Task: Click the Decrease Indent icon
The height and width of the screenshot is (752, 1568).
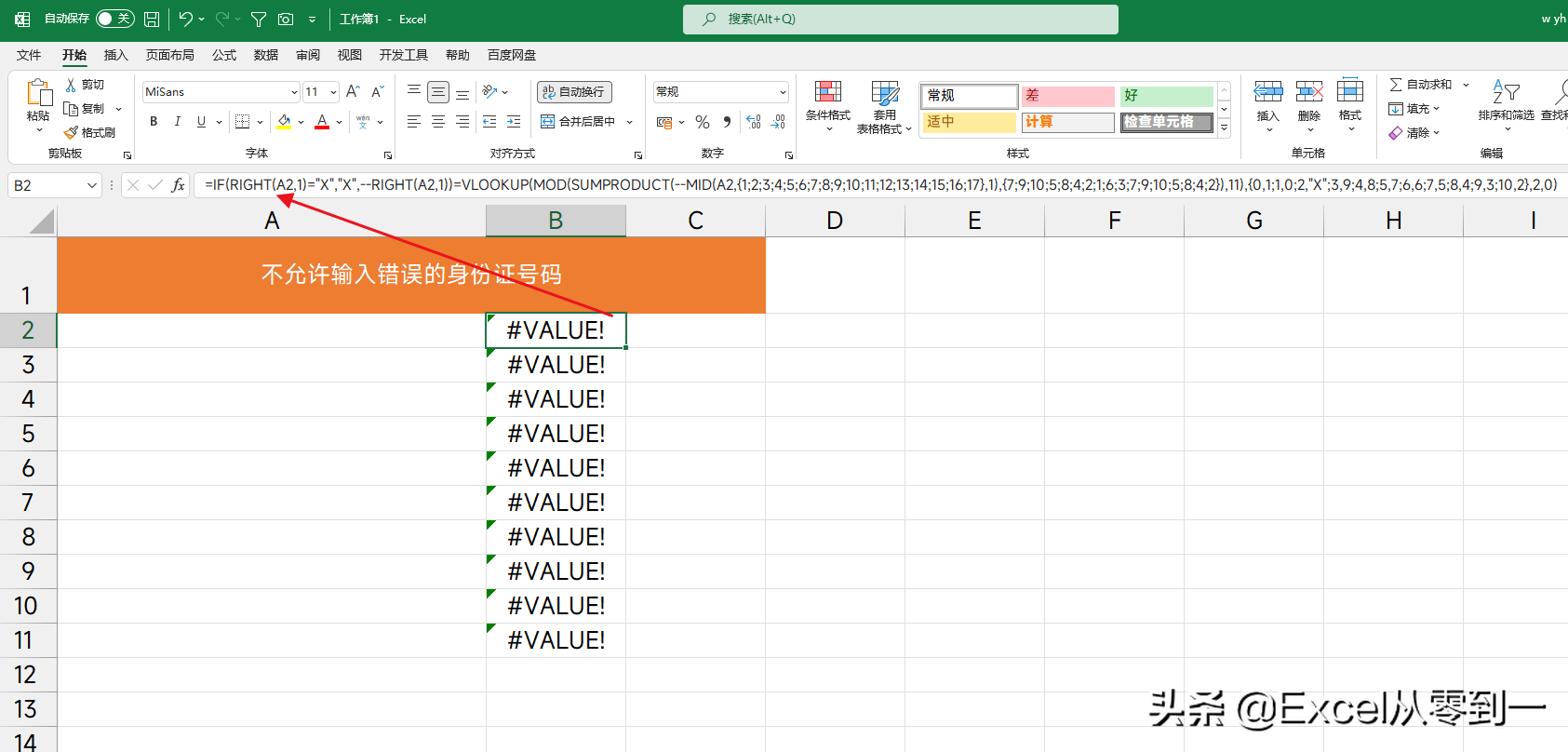Action: [489, 122]
